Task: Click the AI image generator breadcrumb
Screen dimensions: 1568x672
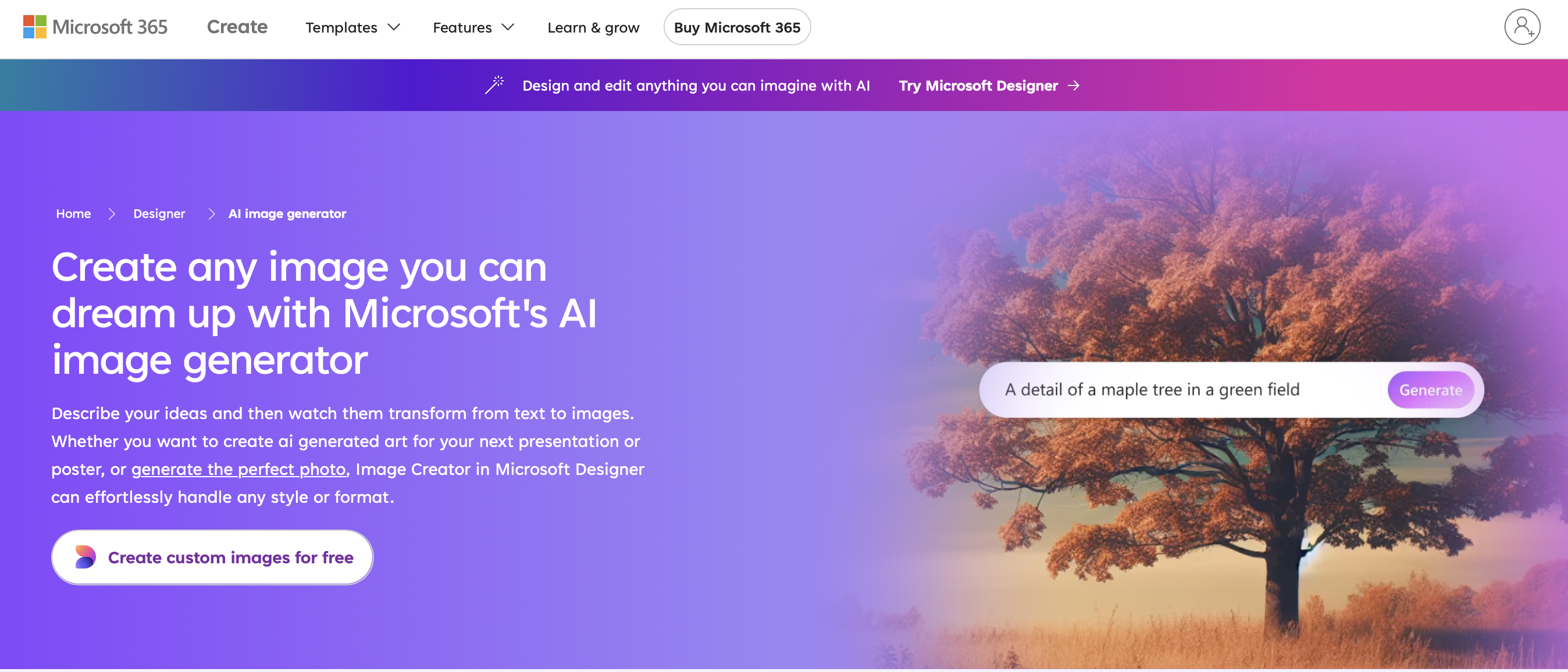Action: (287, 214)
